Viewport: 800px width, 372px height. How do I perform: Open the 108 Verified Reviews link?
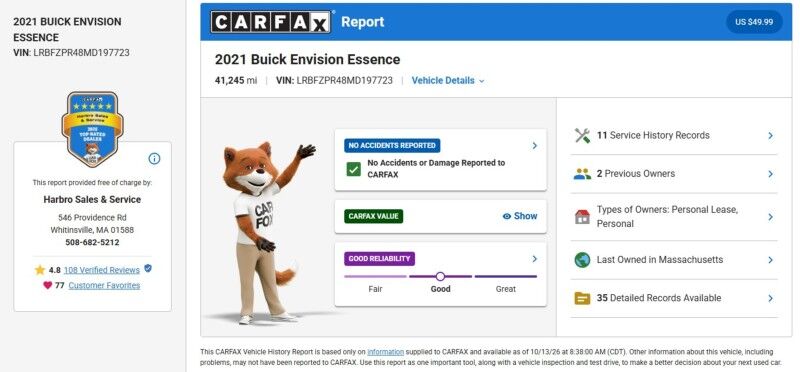click(102, 270)
